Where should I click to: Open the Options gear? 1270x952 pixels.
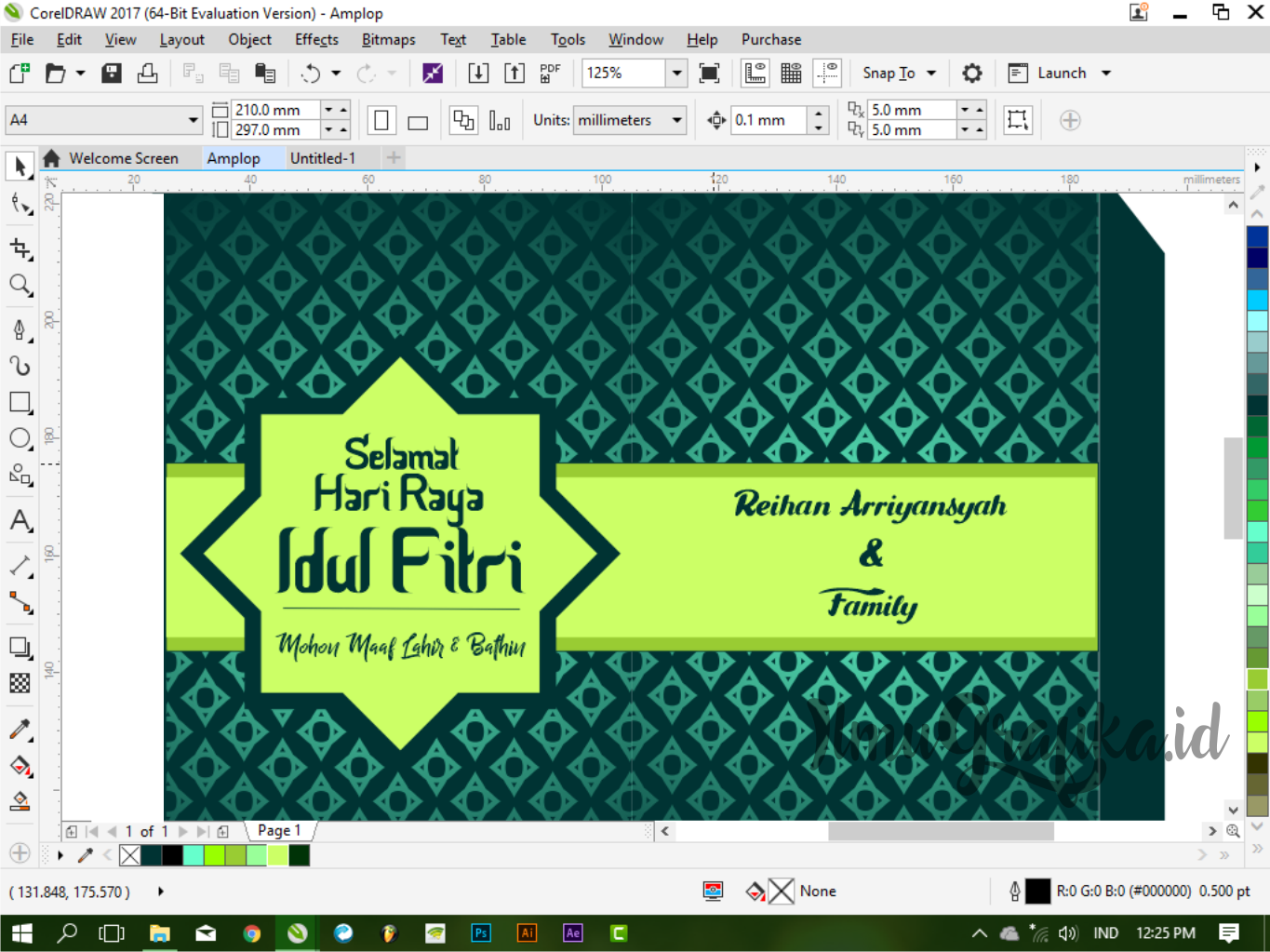point(972,73)
